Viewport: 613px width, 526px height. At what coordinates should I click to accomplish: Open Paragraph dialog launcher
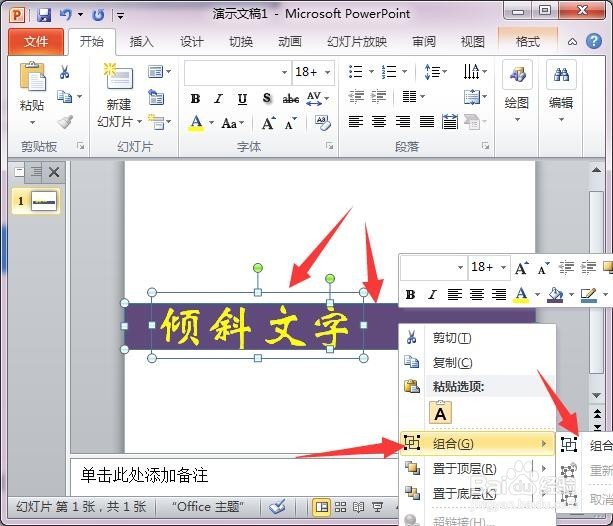[x=485, y=146]
